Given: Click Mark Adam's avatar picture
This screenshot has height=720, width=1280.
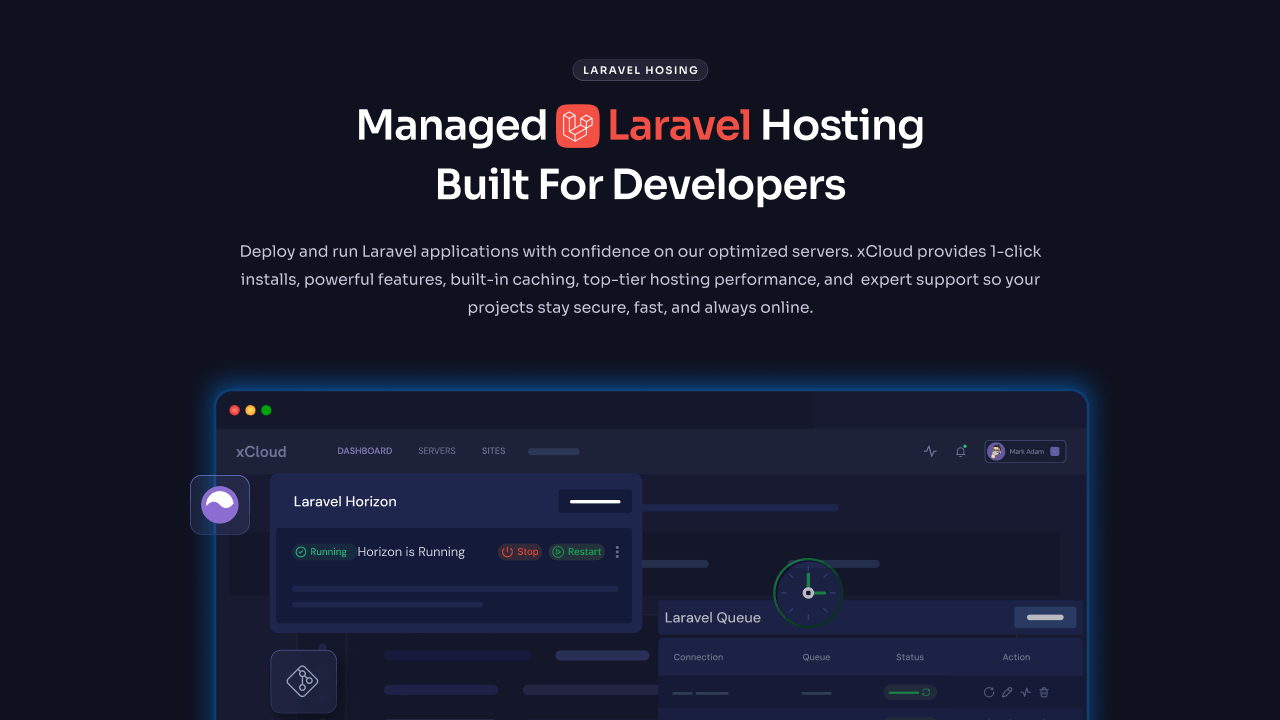Looking at the screenshot, I should (996, 452).
